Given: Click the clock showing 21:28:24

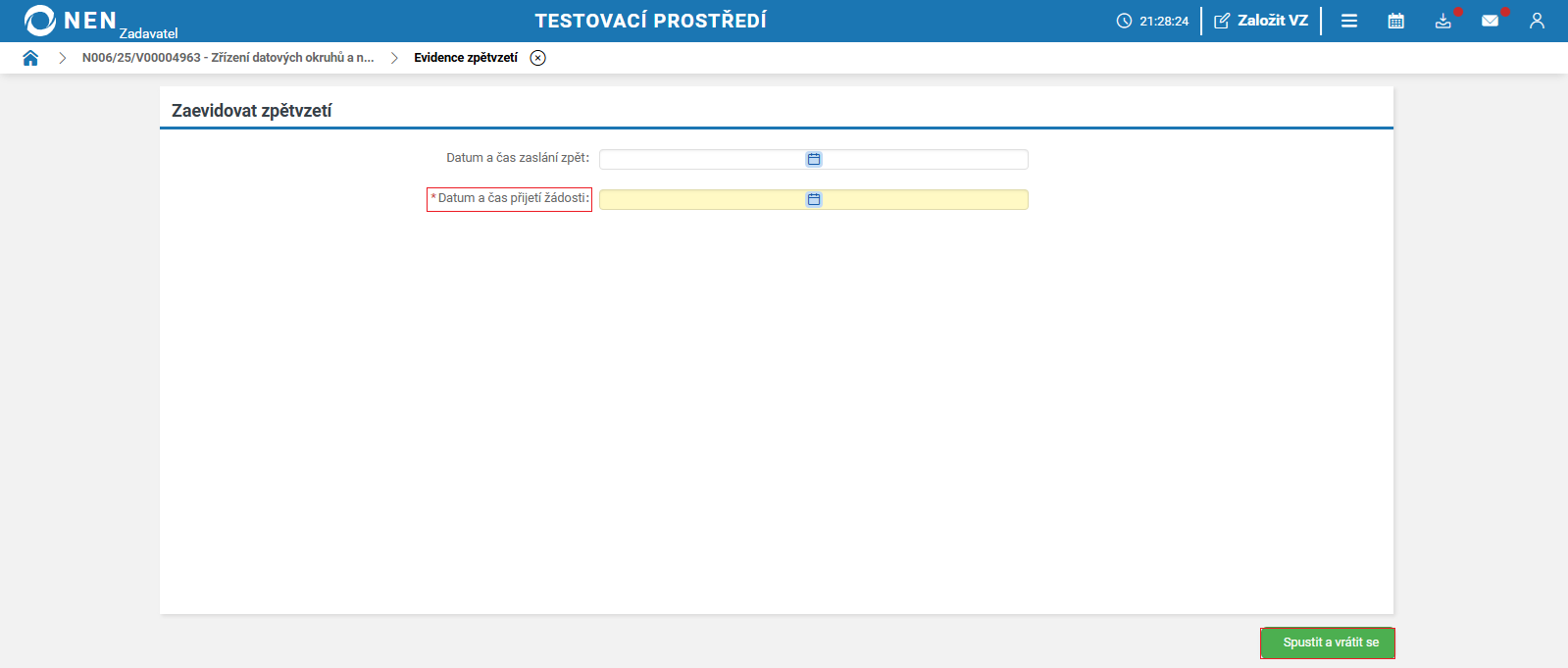Looking at the screenshot, I should coord(1152,21).
